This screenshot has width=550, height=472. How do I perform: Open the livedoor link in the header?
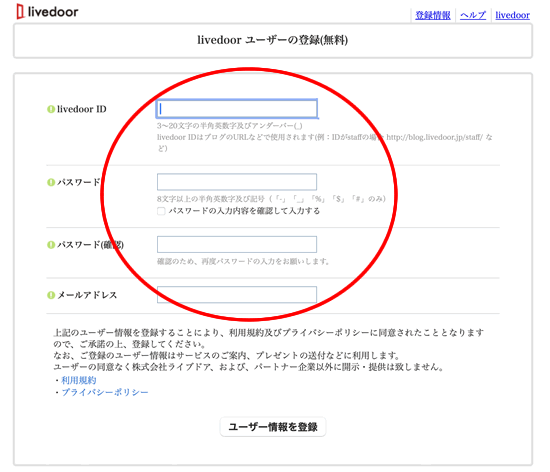tap(512, 15)
